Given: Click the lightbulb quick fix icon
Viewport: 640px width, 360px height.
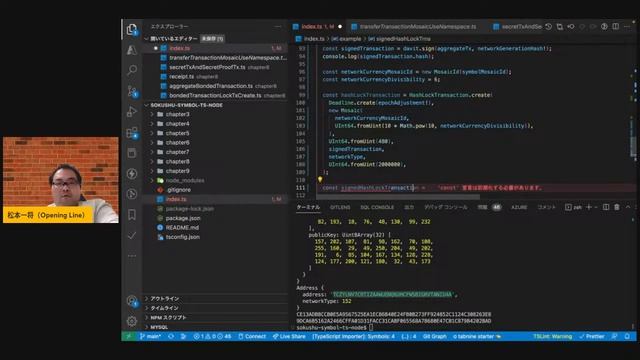Looking at the screenshot, I should coord(320,179).
